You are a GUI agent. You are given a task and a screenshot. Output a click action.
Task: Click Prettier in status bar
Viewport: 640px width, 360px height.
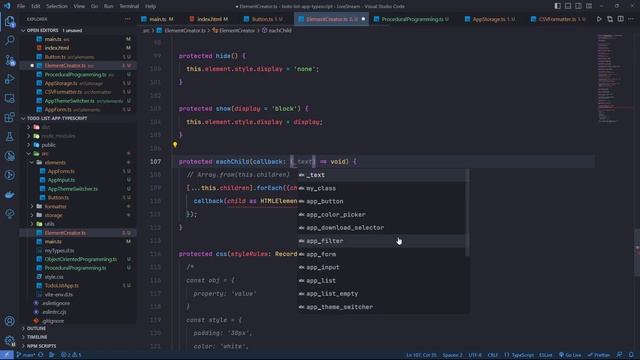(599, 355)
